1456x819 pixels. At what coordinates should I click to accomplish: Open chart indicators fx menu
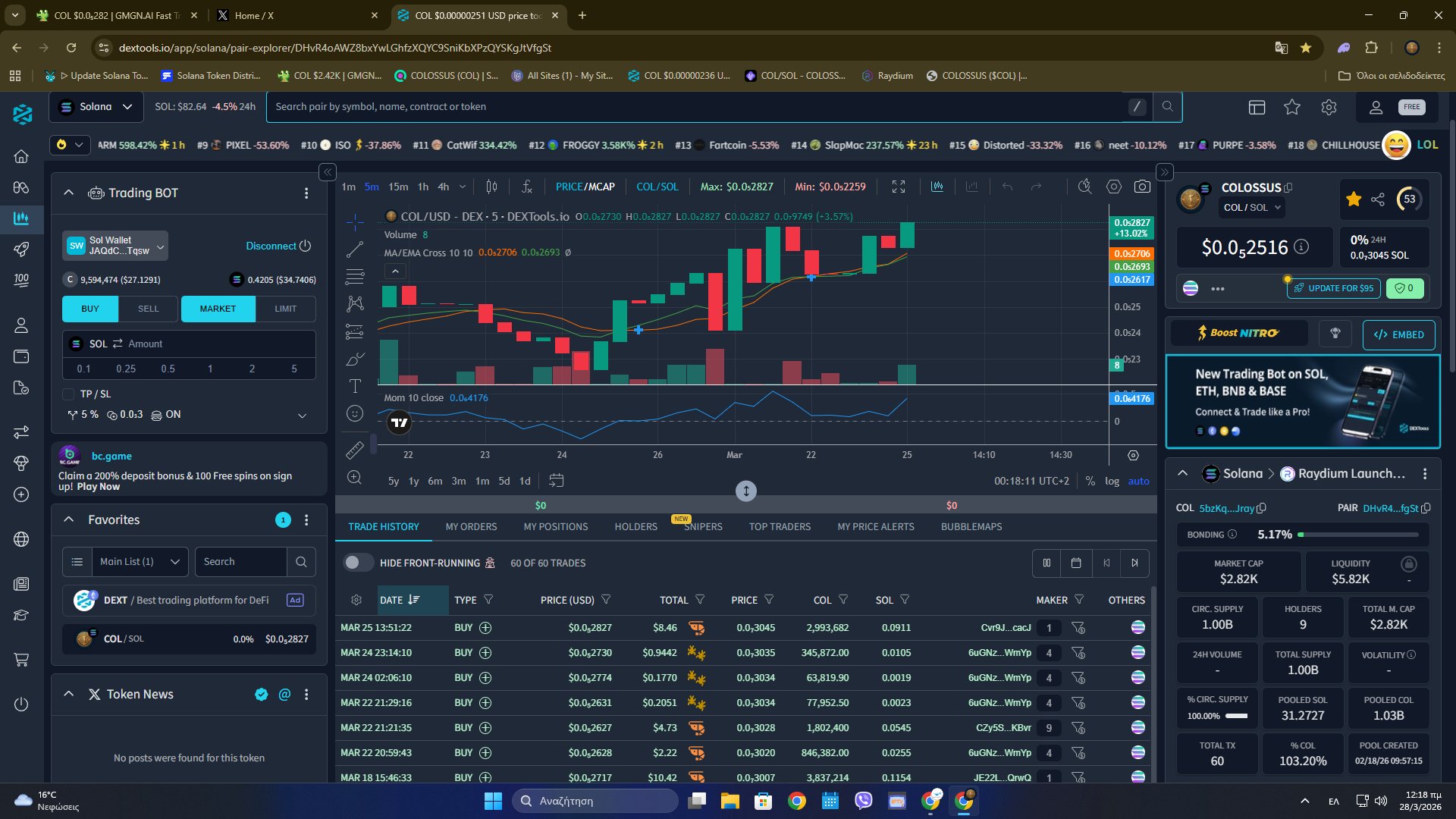coord(527,187)
